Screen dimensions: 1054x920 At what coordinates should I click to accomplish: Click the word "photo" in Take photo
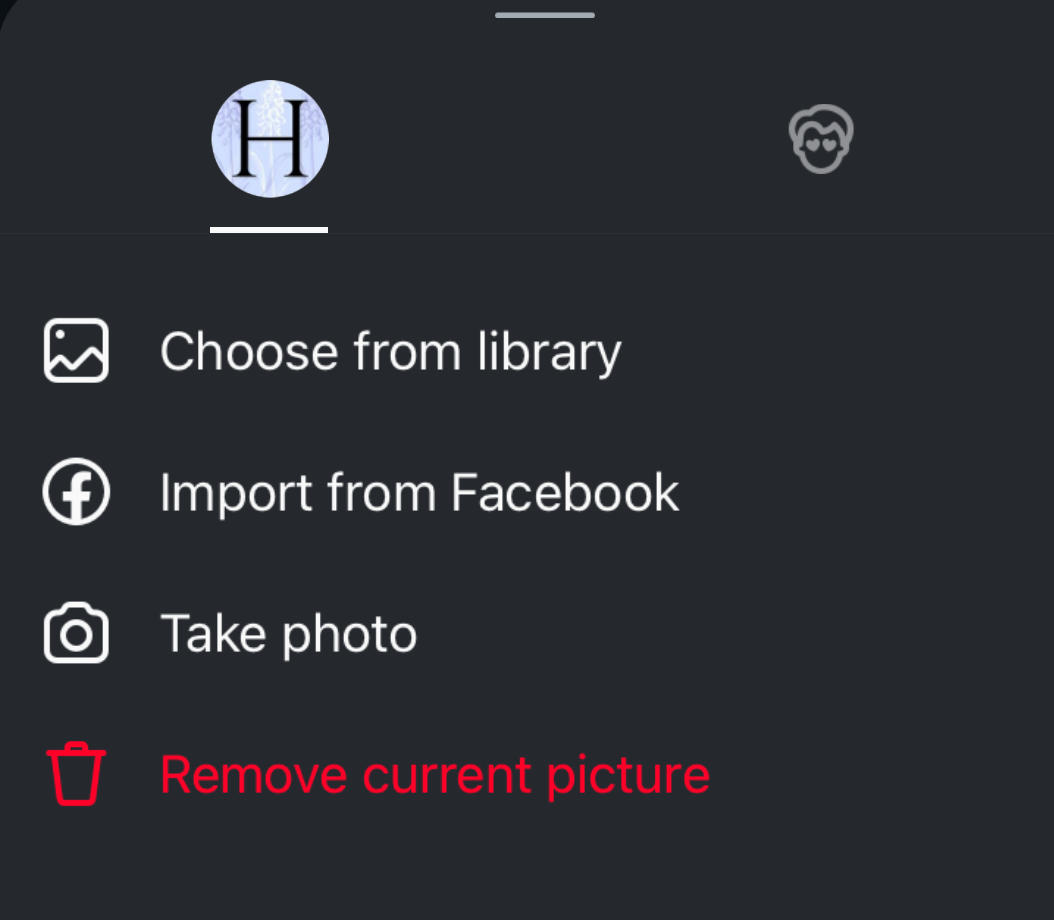pos(350,635)
